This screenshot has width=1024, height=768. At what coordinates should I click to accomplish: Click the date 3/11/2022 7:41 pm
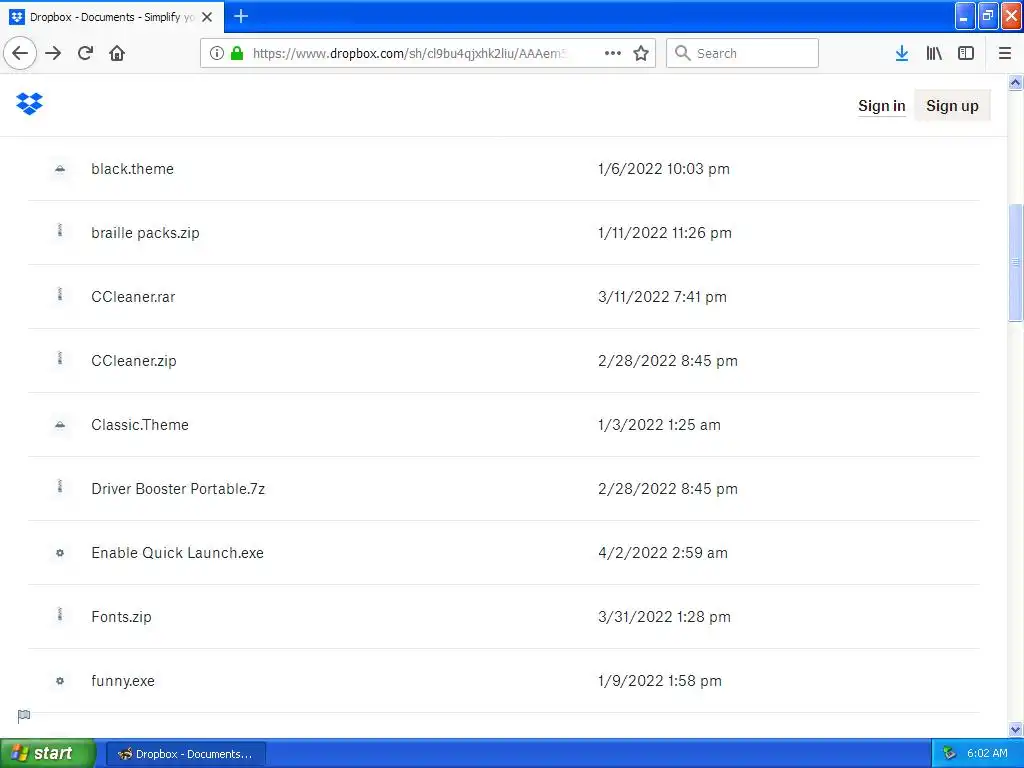662,297
